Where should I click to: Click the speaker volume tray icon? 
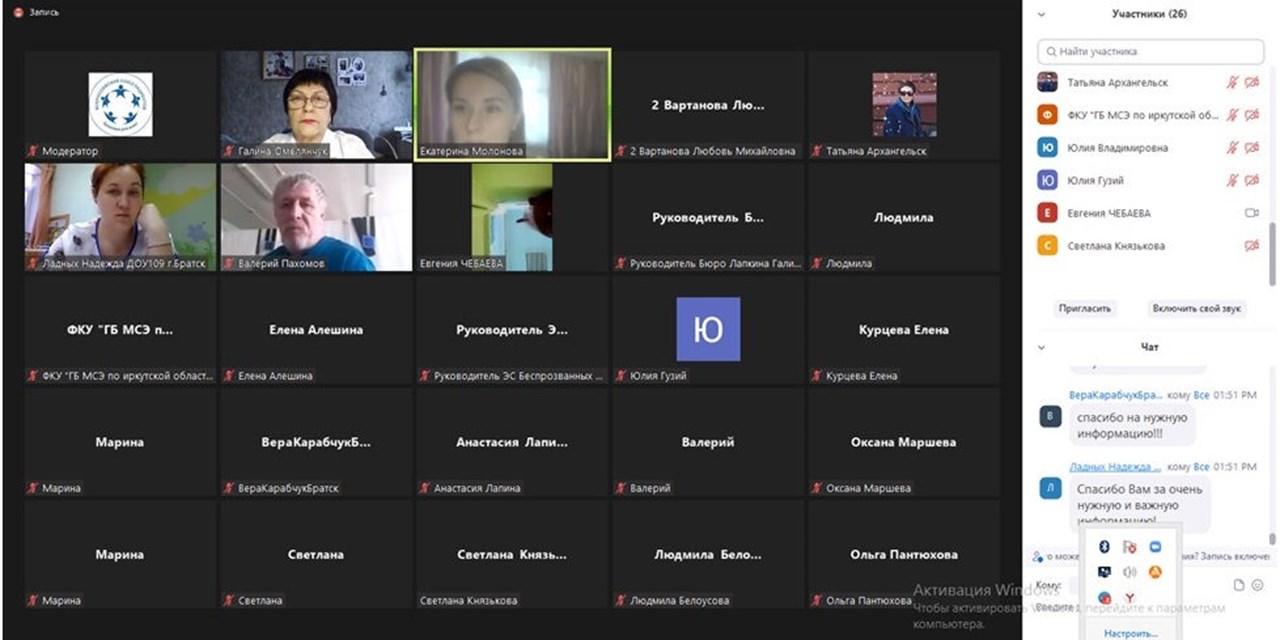[1130, 572]
